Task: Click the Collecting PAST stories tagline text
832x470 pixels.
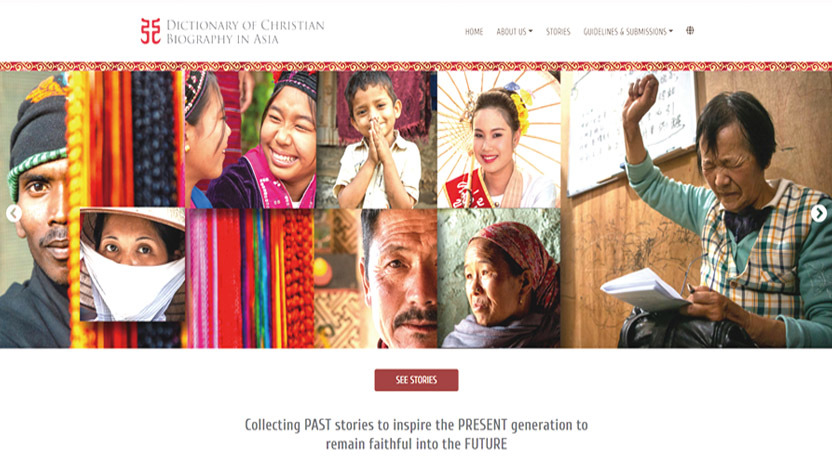Action: [x=416, y=434]
